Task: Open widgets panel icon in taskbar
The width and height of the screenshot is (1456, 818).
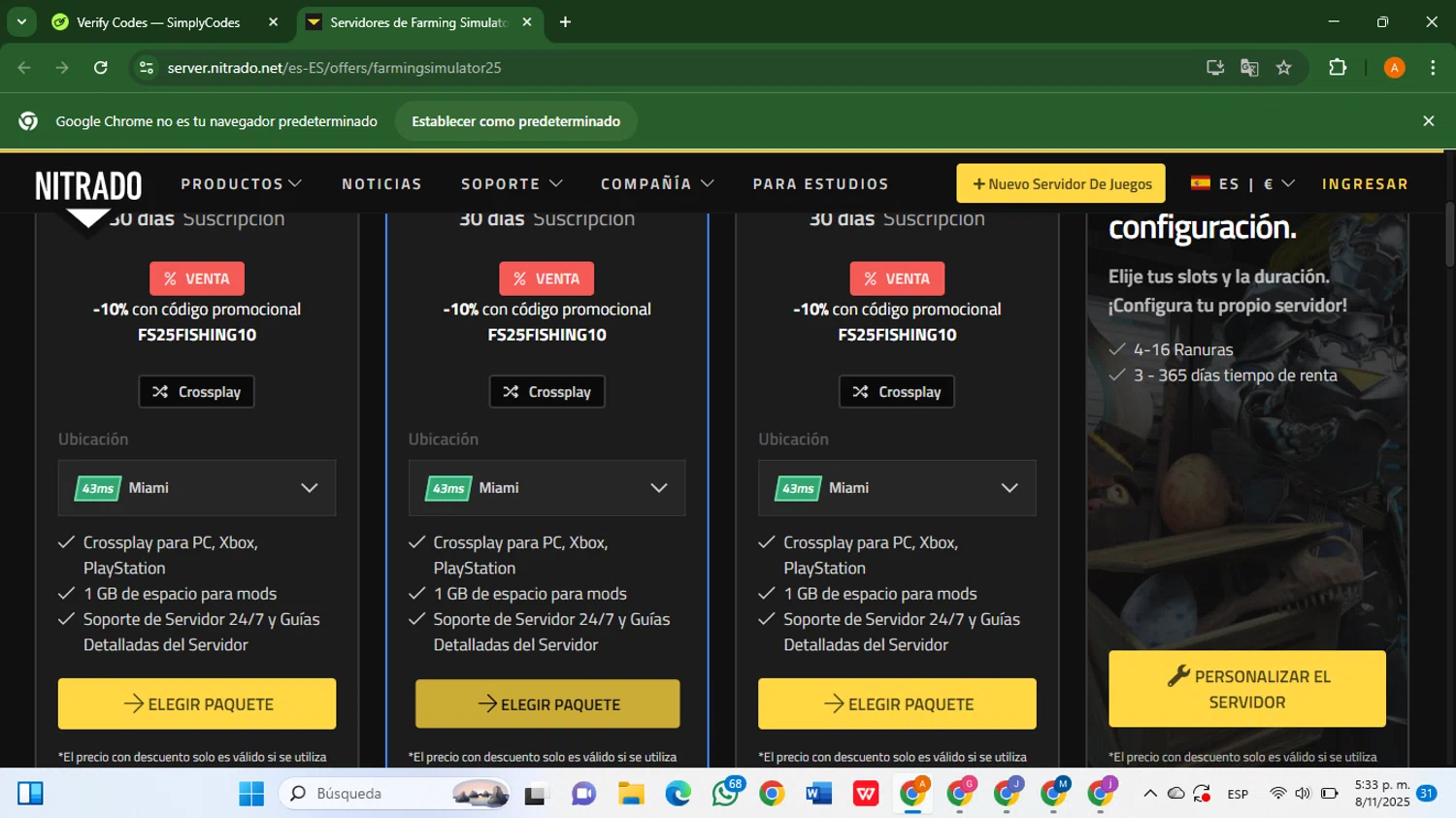Action: (30, 794)
